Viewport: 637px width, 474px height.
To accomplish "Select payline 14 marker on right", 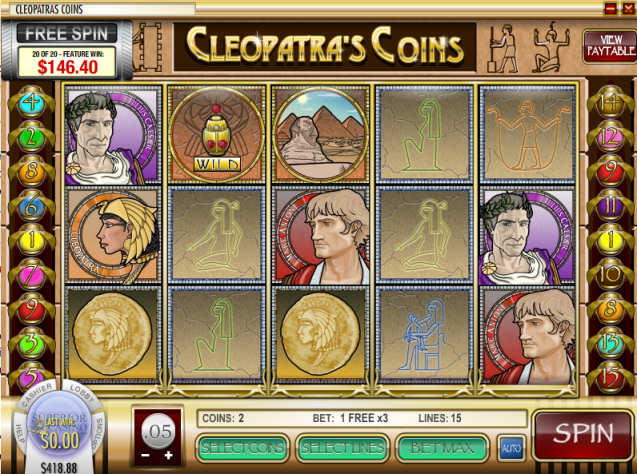I will 610,103.
